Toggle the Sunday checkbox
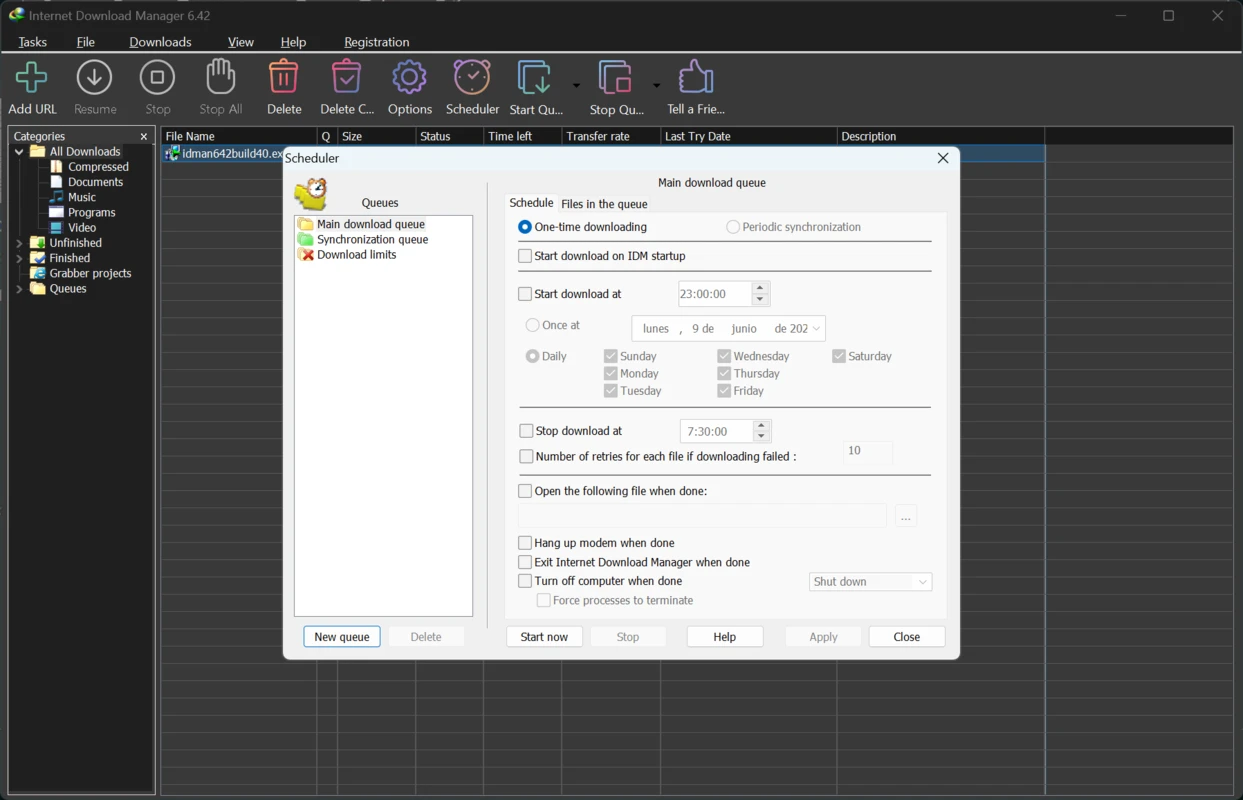This screenshot has width=1243, height=800. pyautogui.click(x=610, y=356)
